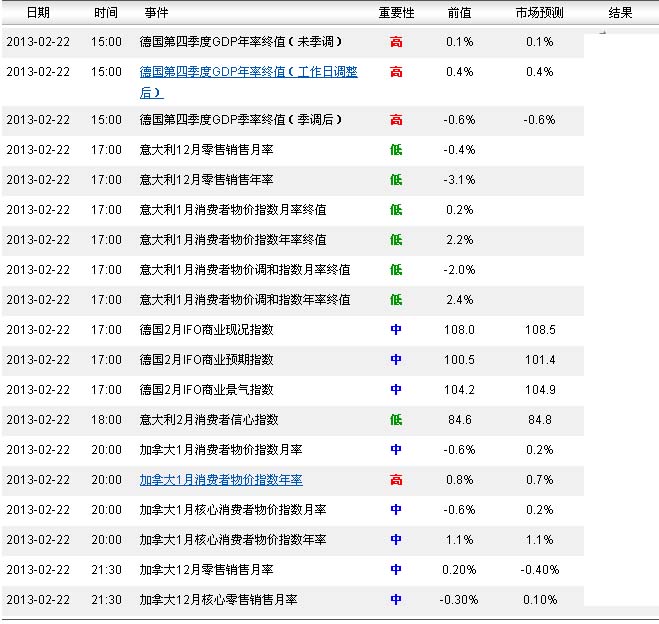Click the 时间 column header

(x=106, y=13)
